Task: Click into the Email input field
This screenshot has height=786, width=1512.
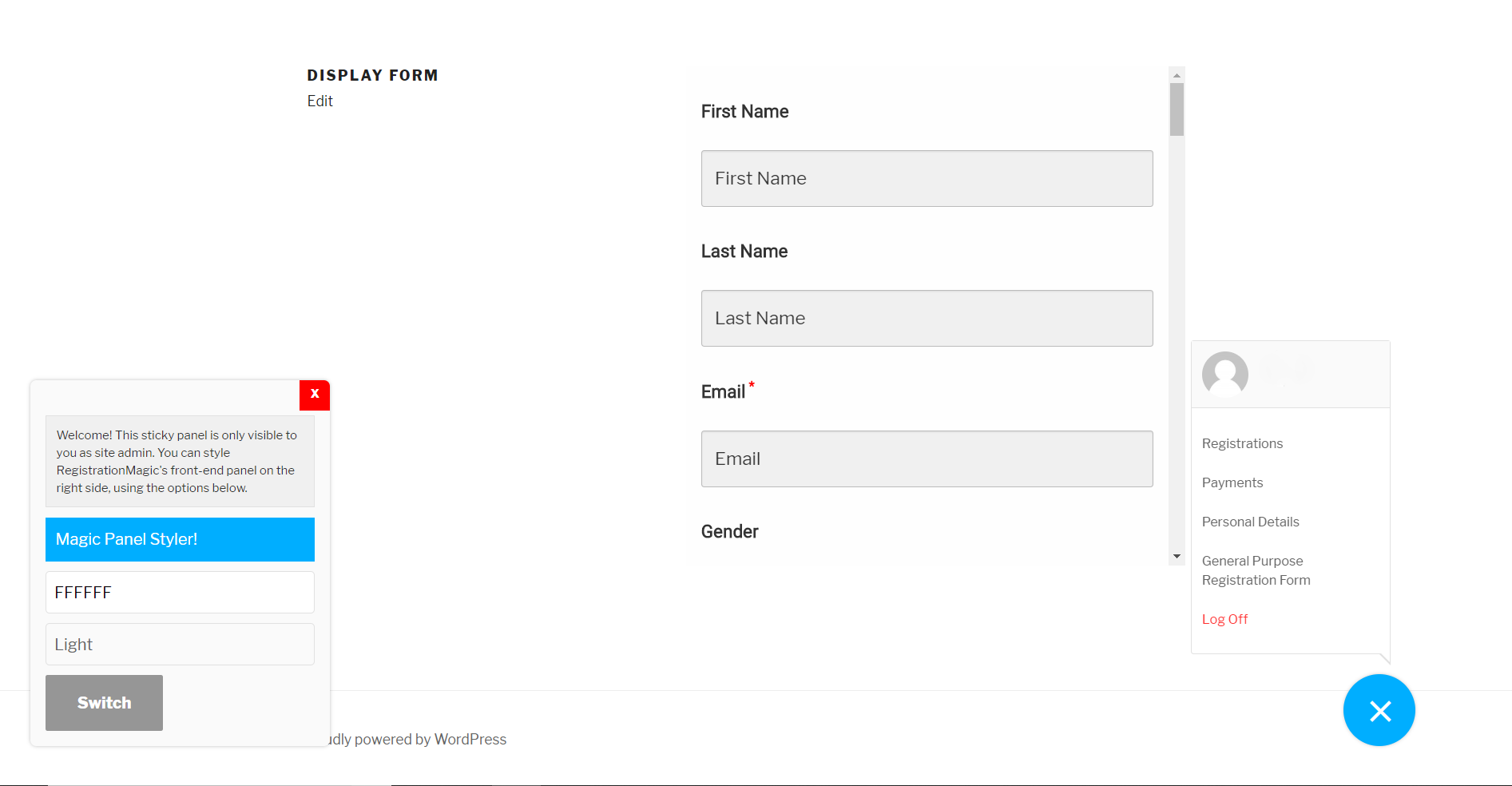Action: tap(927, 459)
